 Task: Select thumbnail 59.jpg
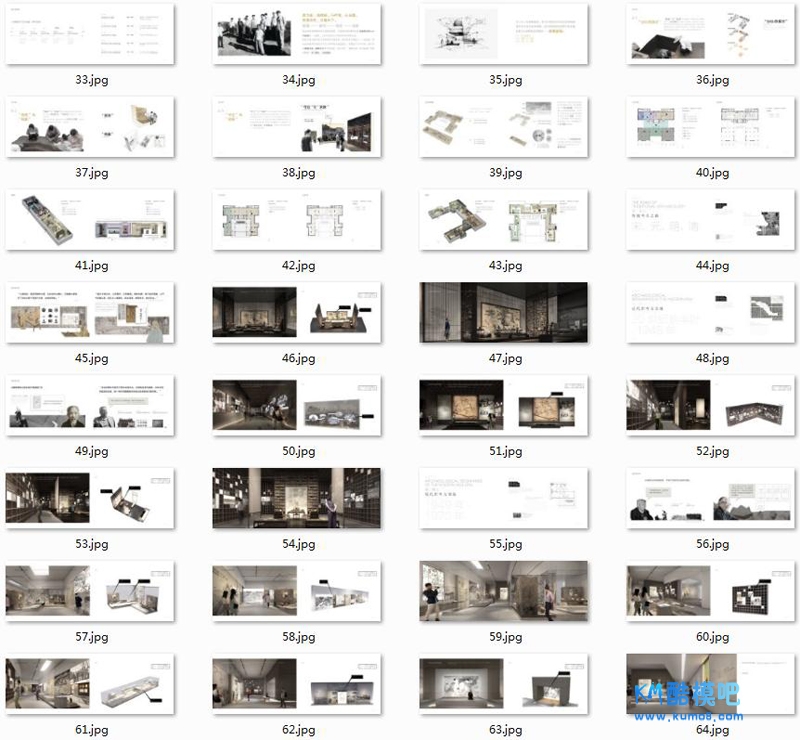(504, 591)
